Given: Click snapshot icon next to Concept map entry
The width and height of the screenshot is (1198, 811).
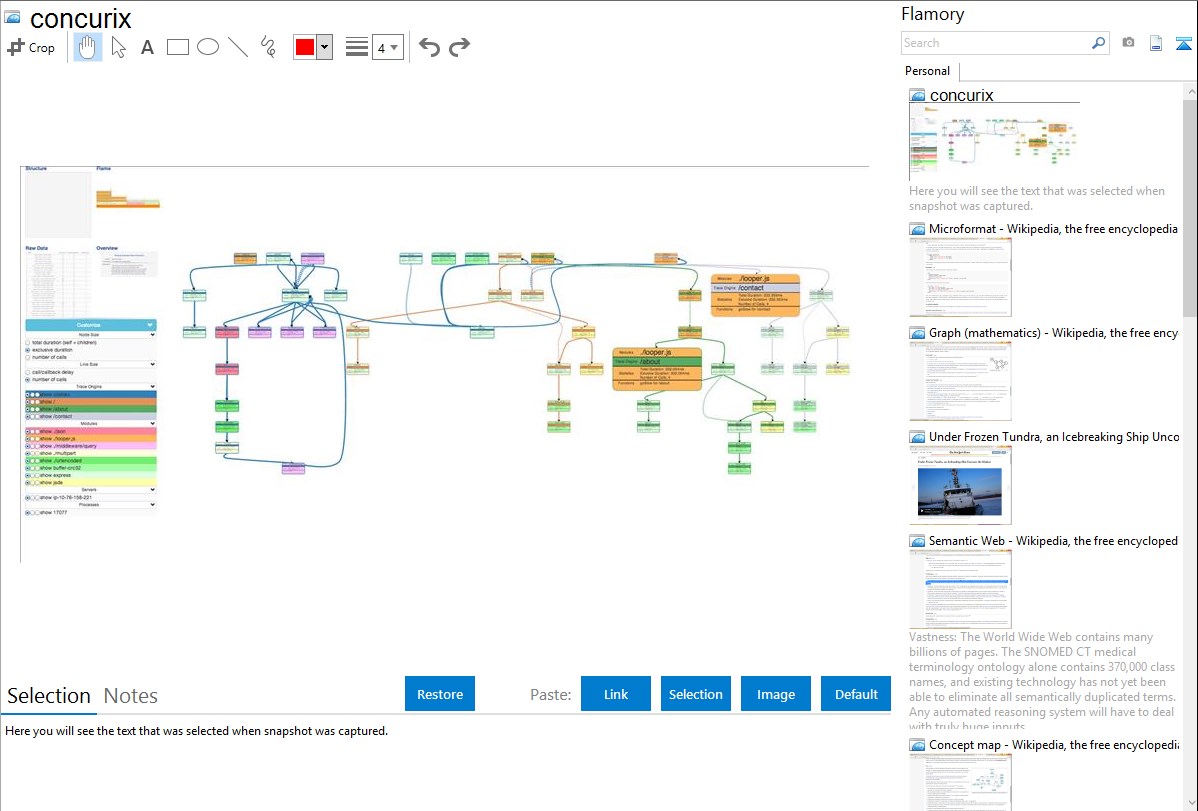Looking at the screenshot, I should click(917, 745).
